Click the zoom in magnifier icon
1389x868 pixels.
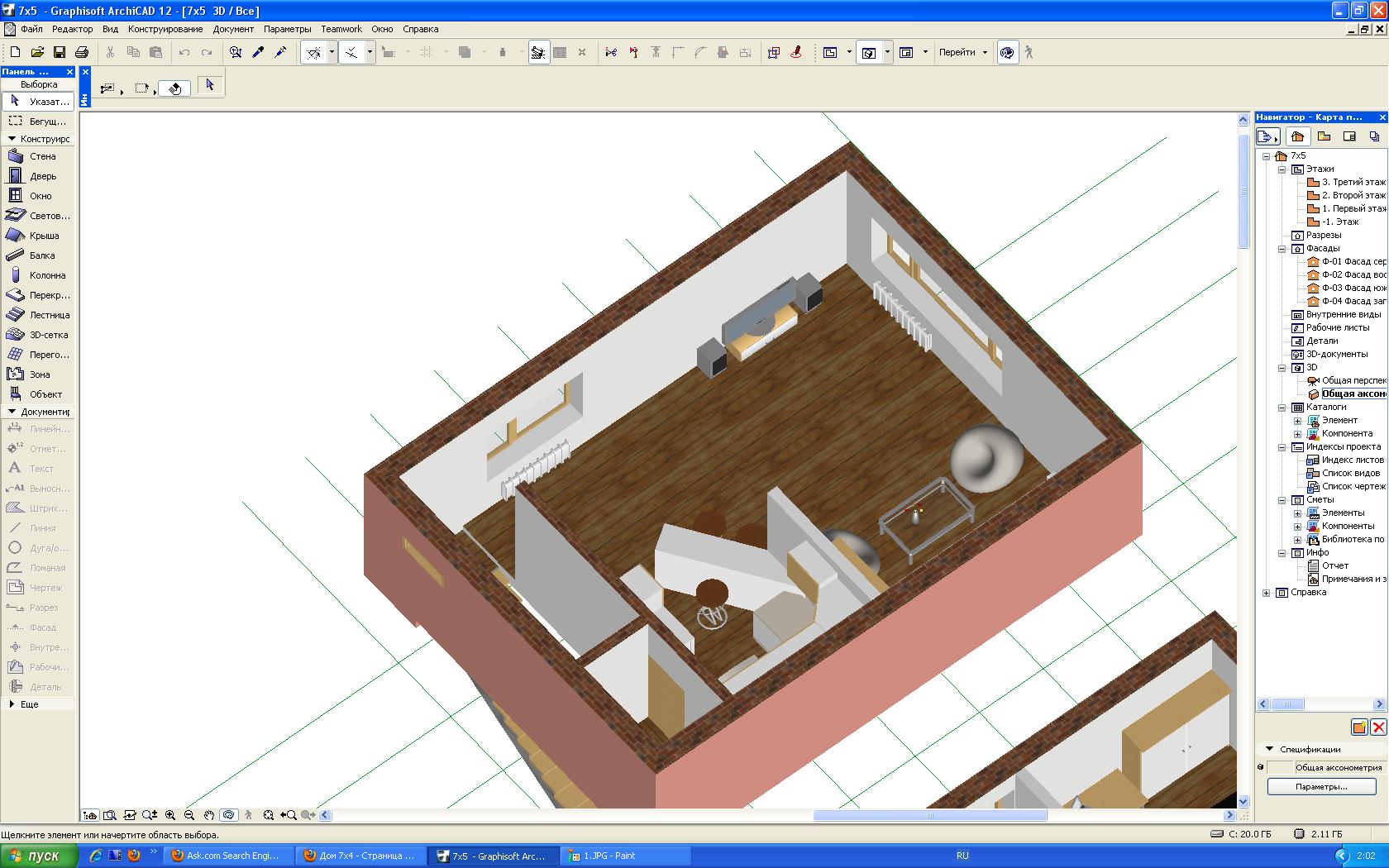click(x=170, y=815)
